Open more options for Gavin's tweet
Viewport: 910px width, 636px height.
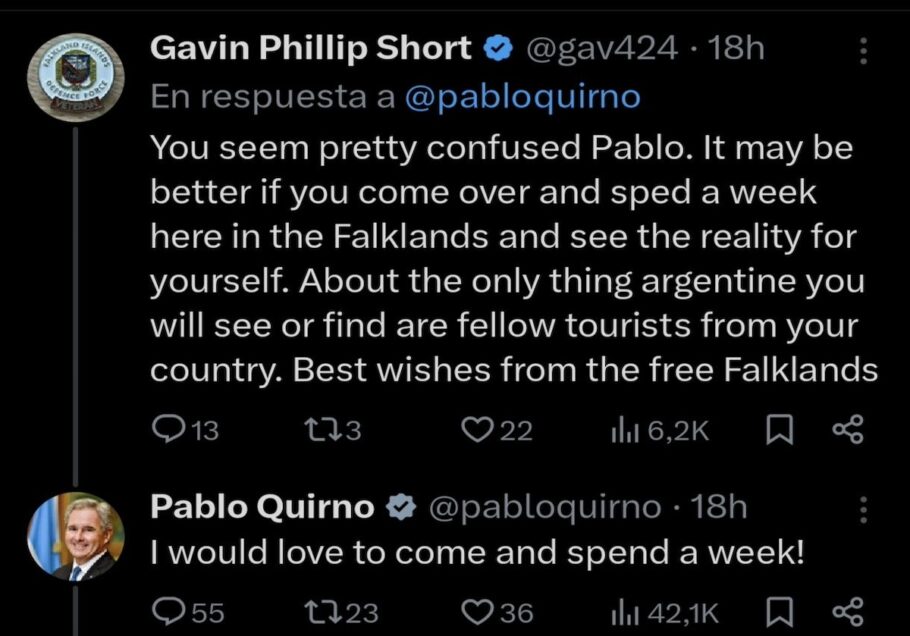864,51
